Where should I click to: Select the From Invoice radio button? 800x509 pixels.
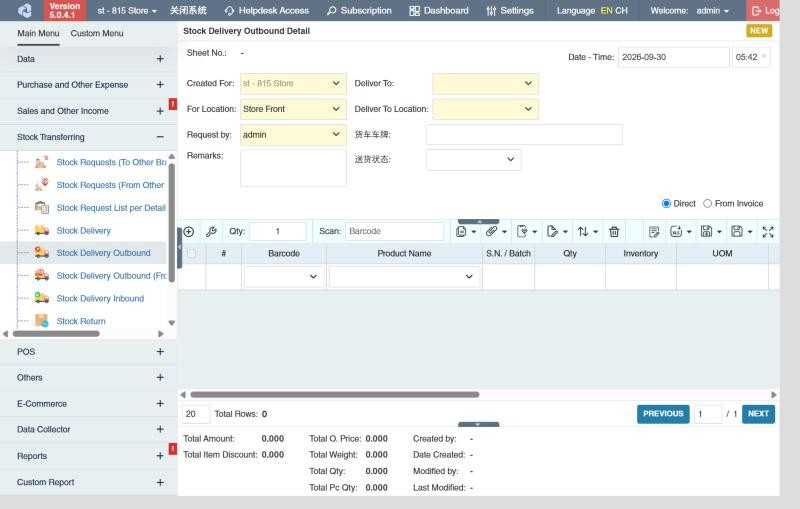(x=707, y=203)
